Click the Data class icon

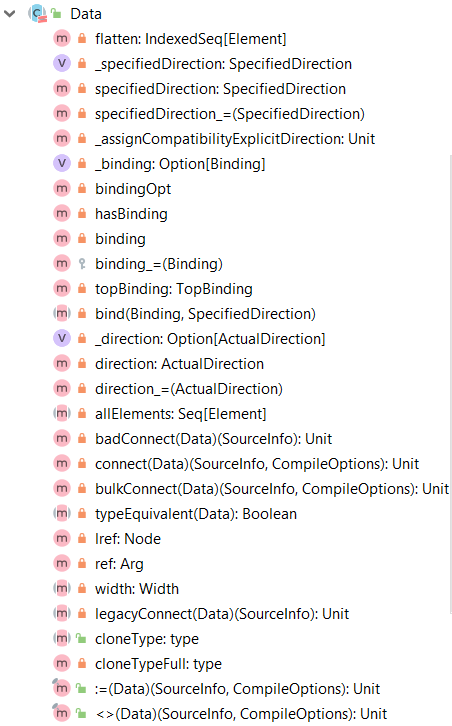(x=38, y=13)
